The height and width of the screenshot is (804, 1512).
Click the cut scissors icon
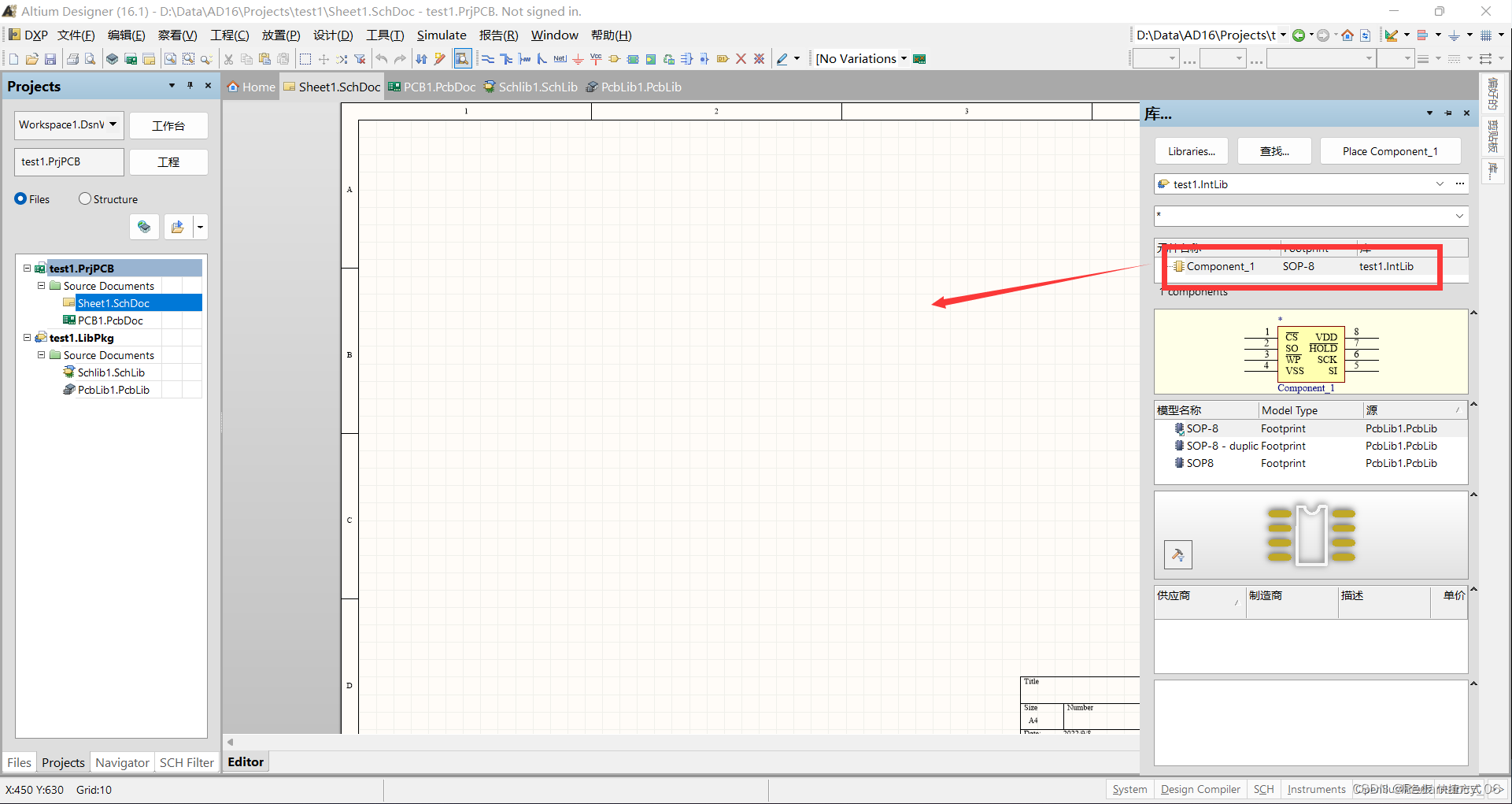tap(228, 59)
